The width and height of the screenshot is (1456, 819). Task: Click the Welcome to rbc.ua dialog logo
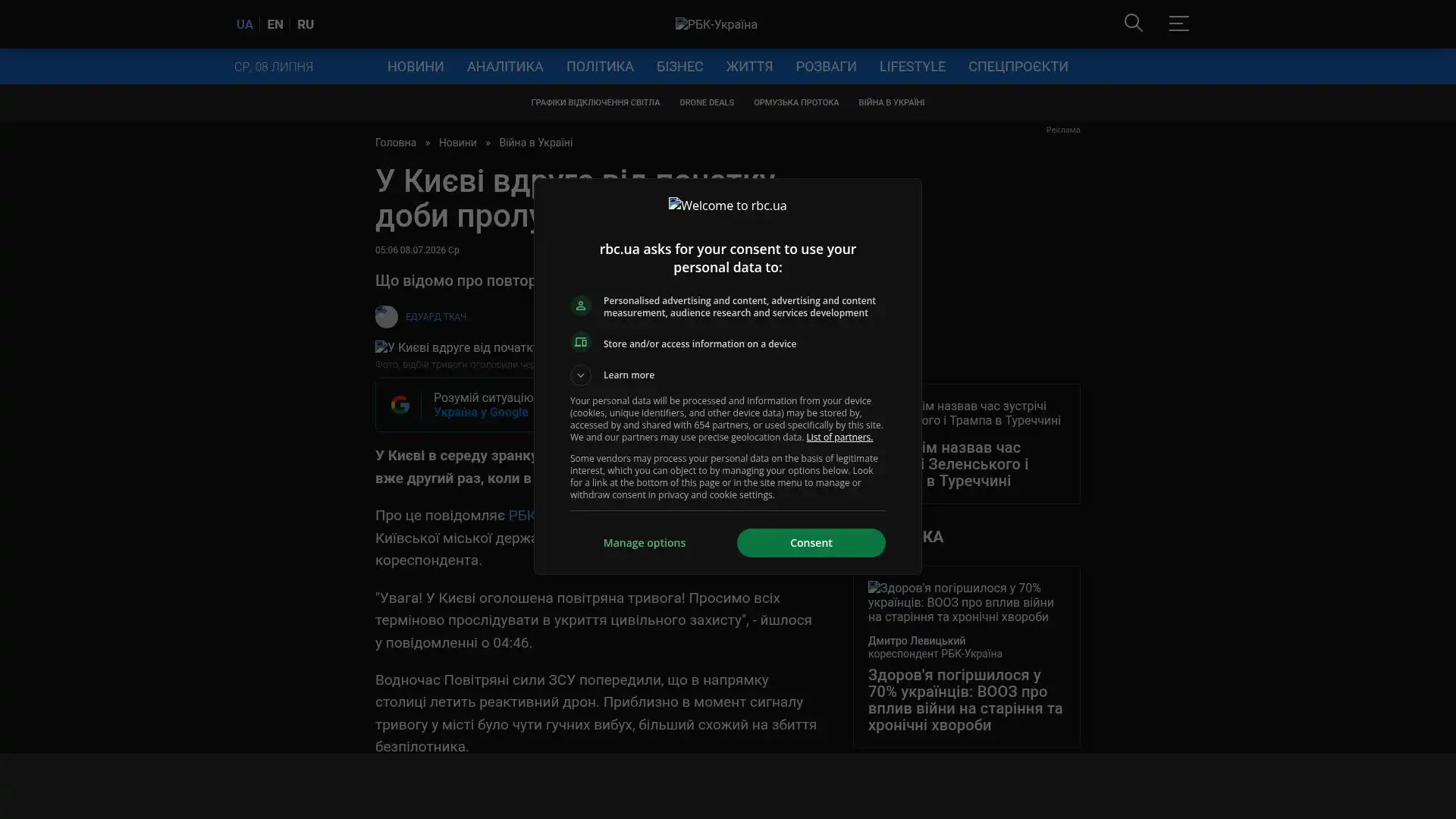(x=727, y=206)
